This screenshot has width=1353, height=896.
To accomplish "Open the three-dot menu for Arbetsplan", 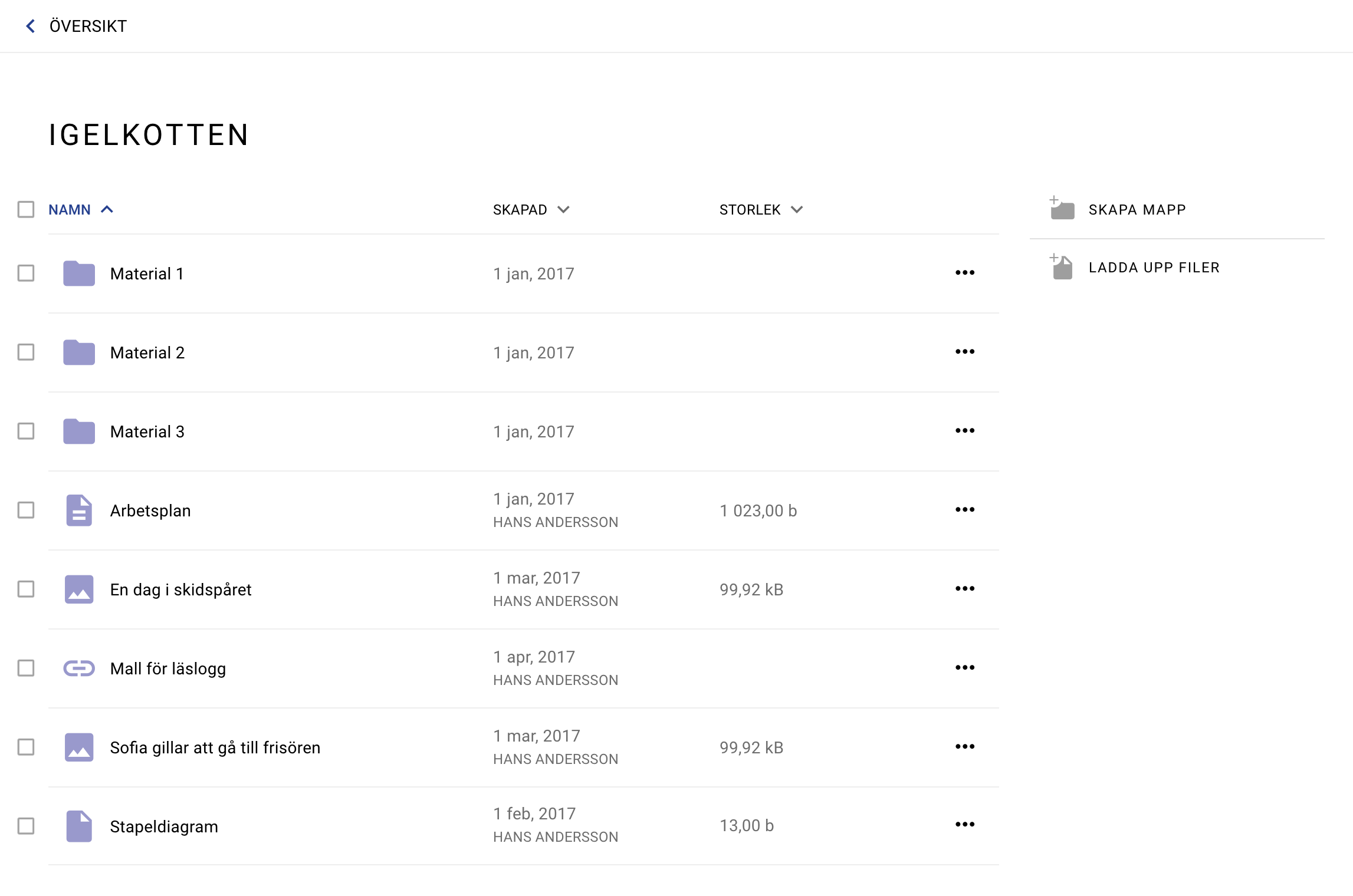I will click(965, 510).
